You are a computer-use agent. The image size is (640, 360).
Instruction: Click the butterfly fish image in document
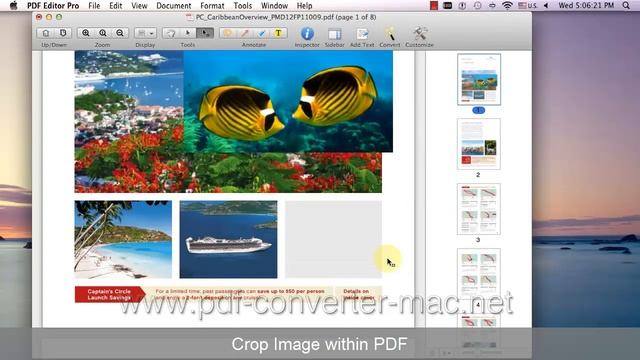tap(288, 101)
